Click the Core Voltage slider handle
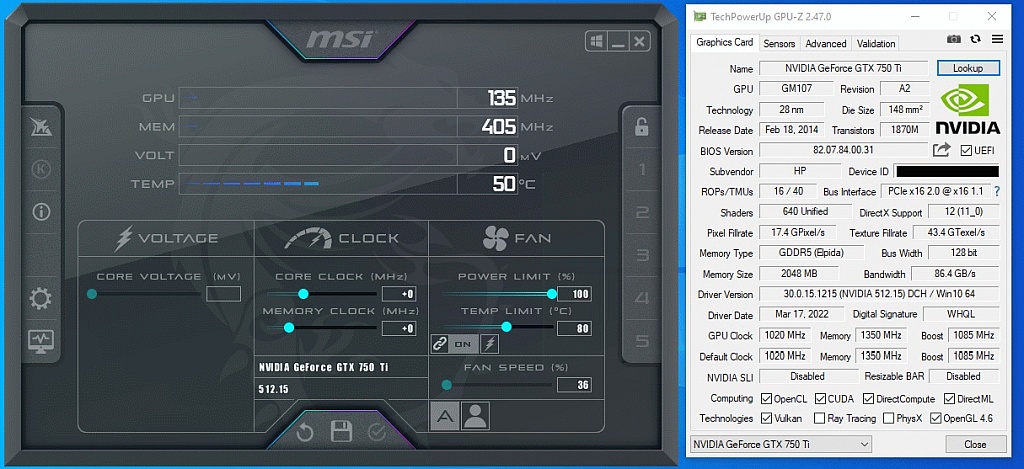Image resolution: width=1024 pixels, height=469 pixels. [x=91, y=294]
